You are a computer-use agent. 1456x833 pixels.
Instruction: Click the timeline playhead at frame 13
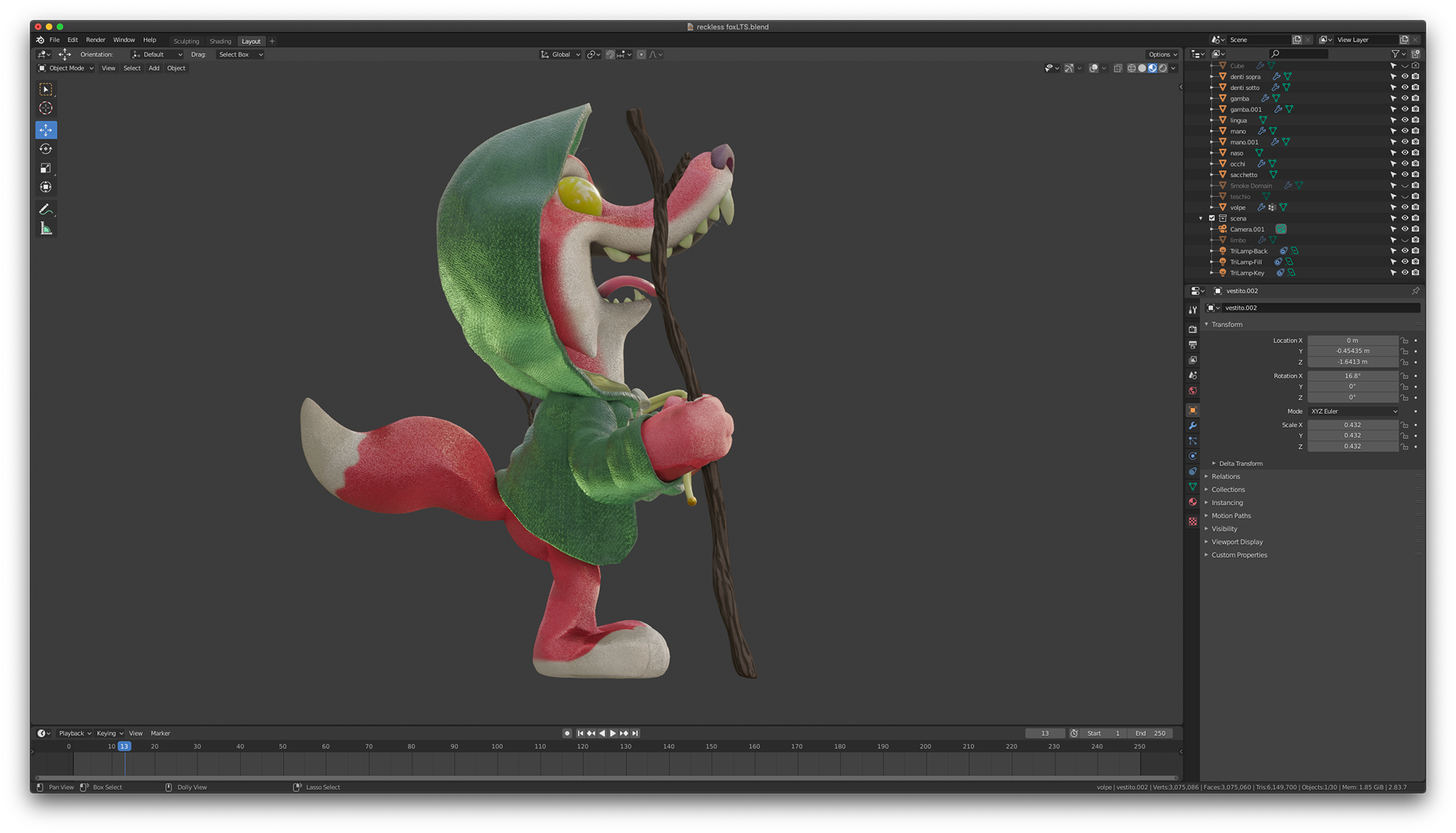124,747
